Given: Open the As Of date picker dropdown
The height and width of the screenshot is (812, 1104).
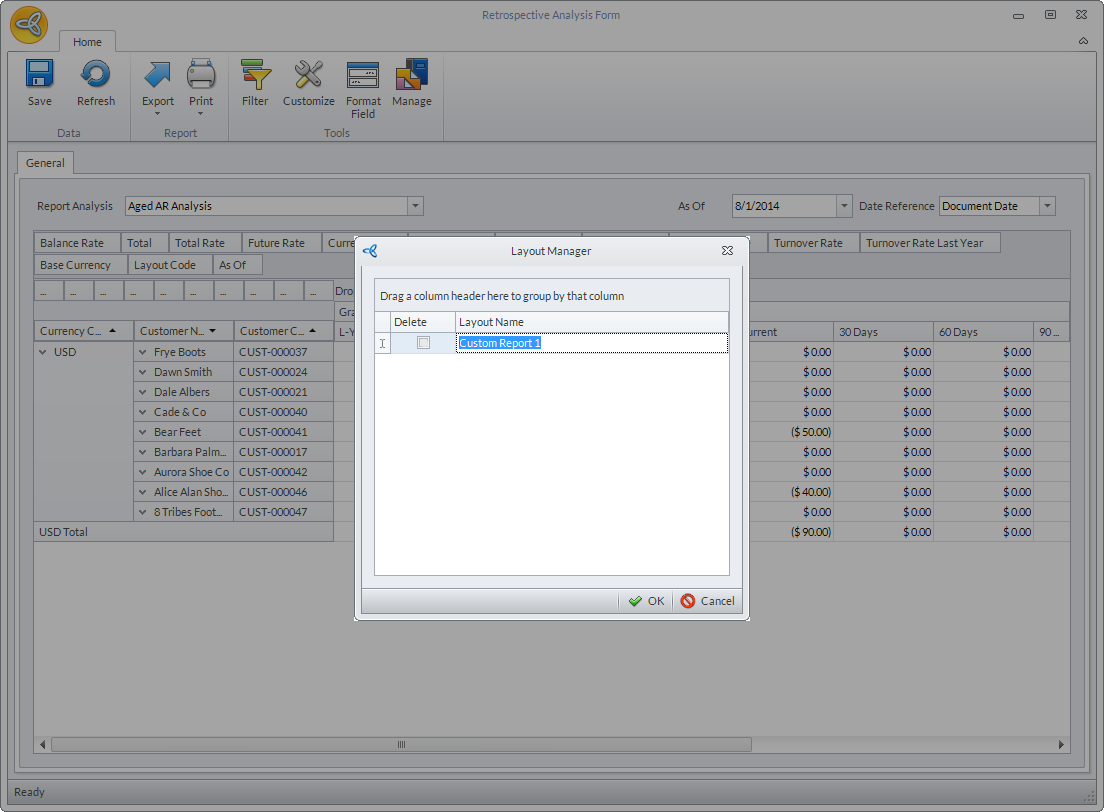Looking at the screenshot, I should (x=843, y=206).
